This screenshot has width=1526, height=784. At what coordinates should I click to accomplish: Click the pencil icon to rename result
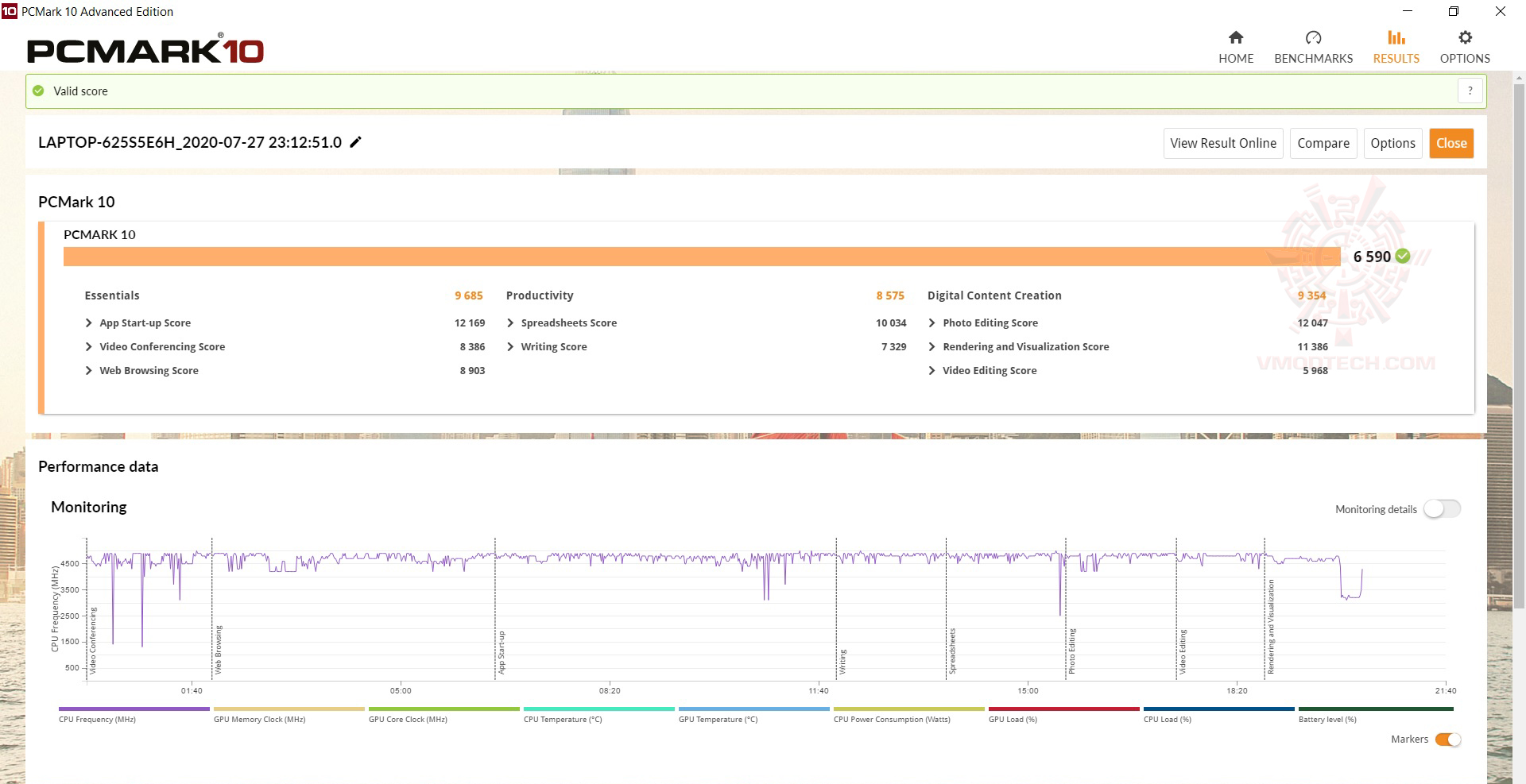pos(356,142)
